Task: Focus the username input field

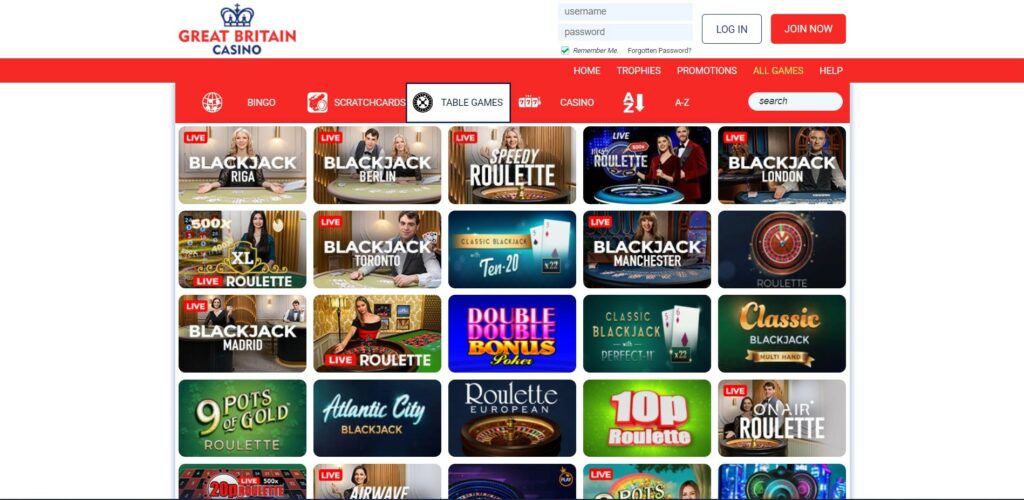Action: tap(625, 11)
